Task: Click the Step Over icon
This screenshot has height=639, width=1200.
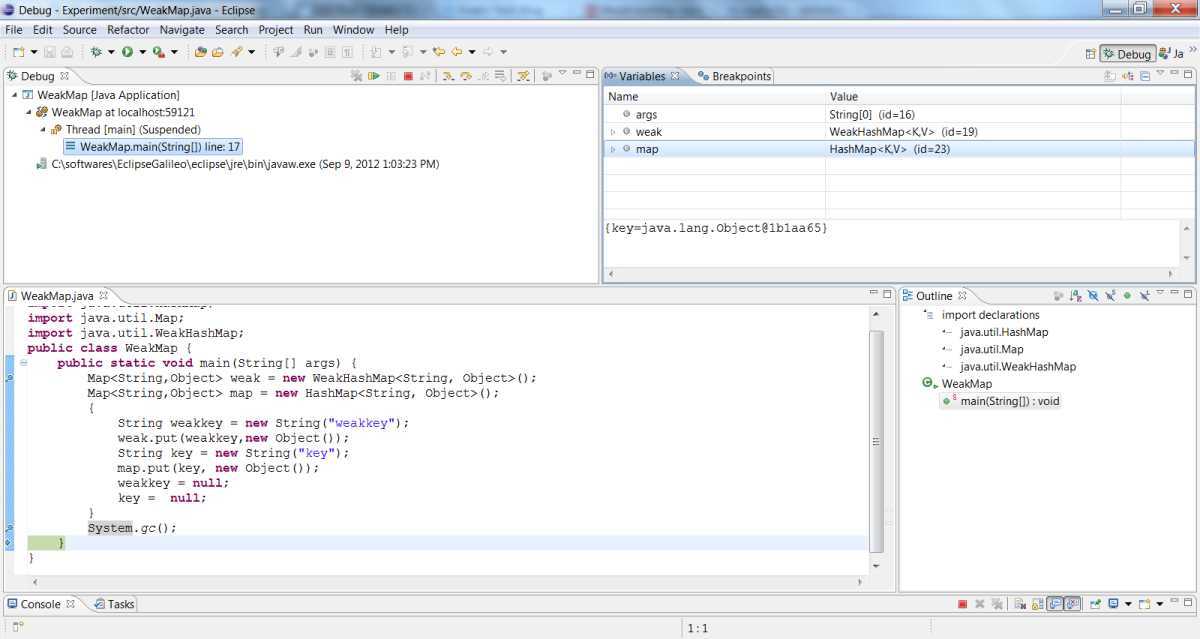Action: (x=466, y=76)
